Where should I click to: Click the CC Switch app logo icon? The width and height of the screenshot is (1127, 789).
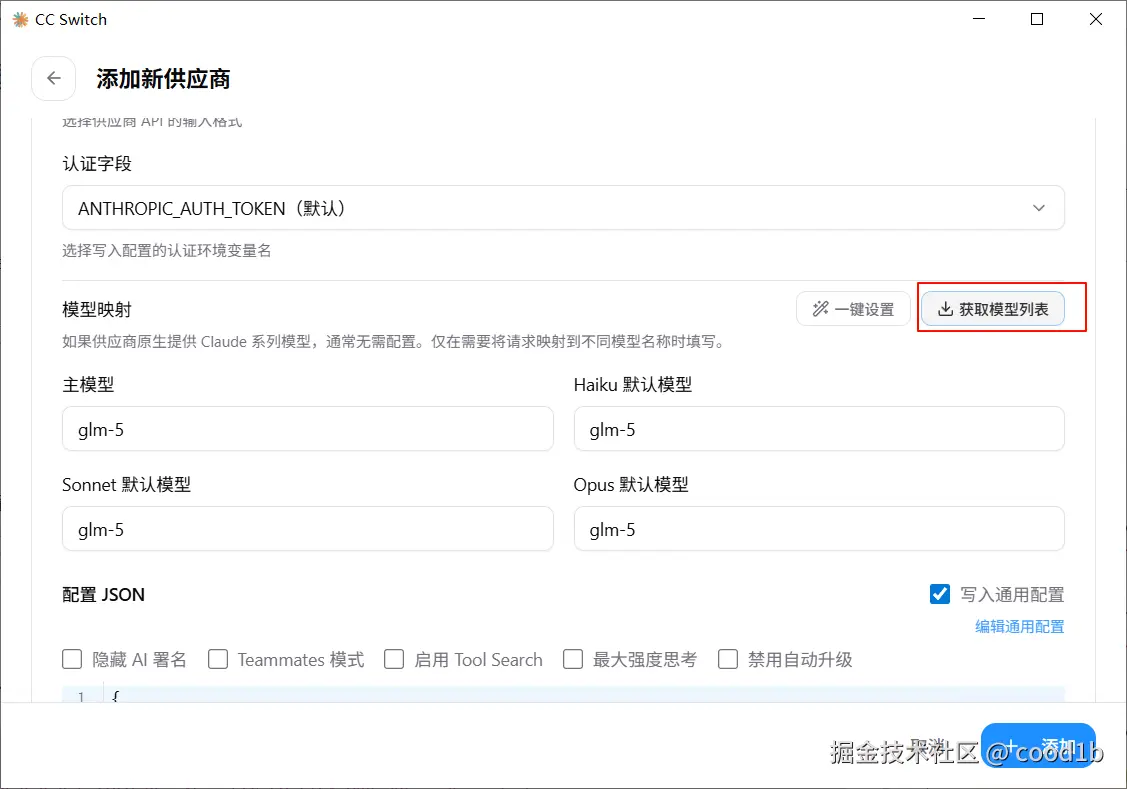20,19
